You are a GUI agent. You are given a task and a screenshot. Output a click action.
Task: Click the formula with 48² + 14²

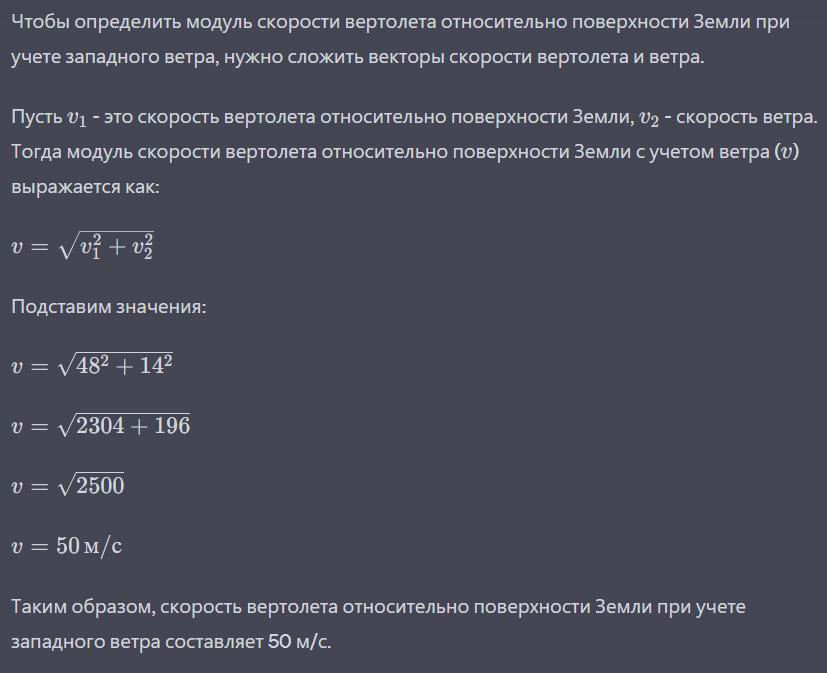click(x=92, y=365)
